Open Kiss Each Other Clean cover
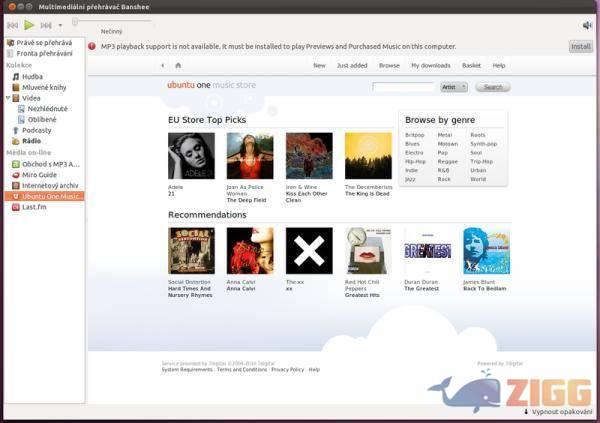600x423 pixels. click(x=309, y=156)
